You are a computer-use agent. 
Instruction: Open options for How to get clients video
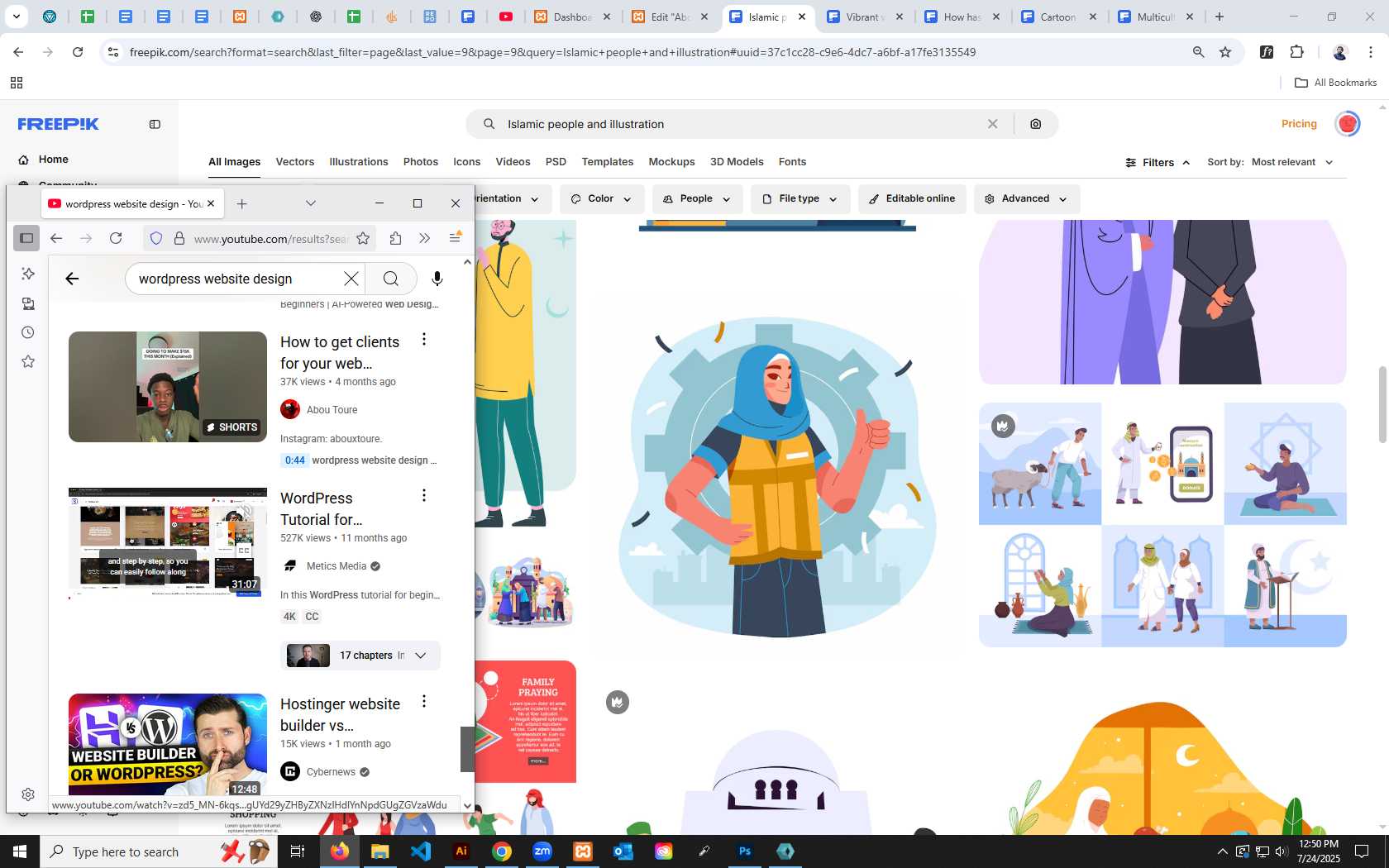pos(424,339)
